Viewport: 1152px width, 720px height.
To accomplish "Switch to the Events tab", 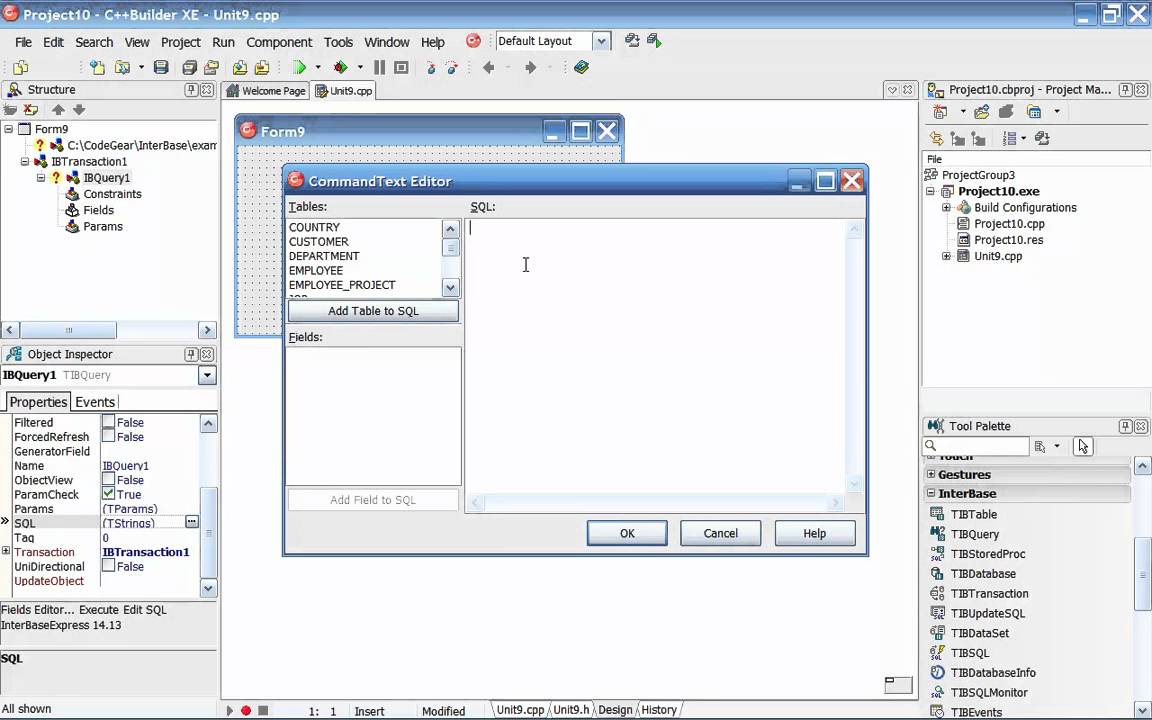I will pyautogui.click(x=95, y=402).
